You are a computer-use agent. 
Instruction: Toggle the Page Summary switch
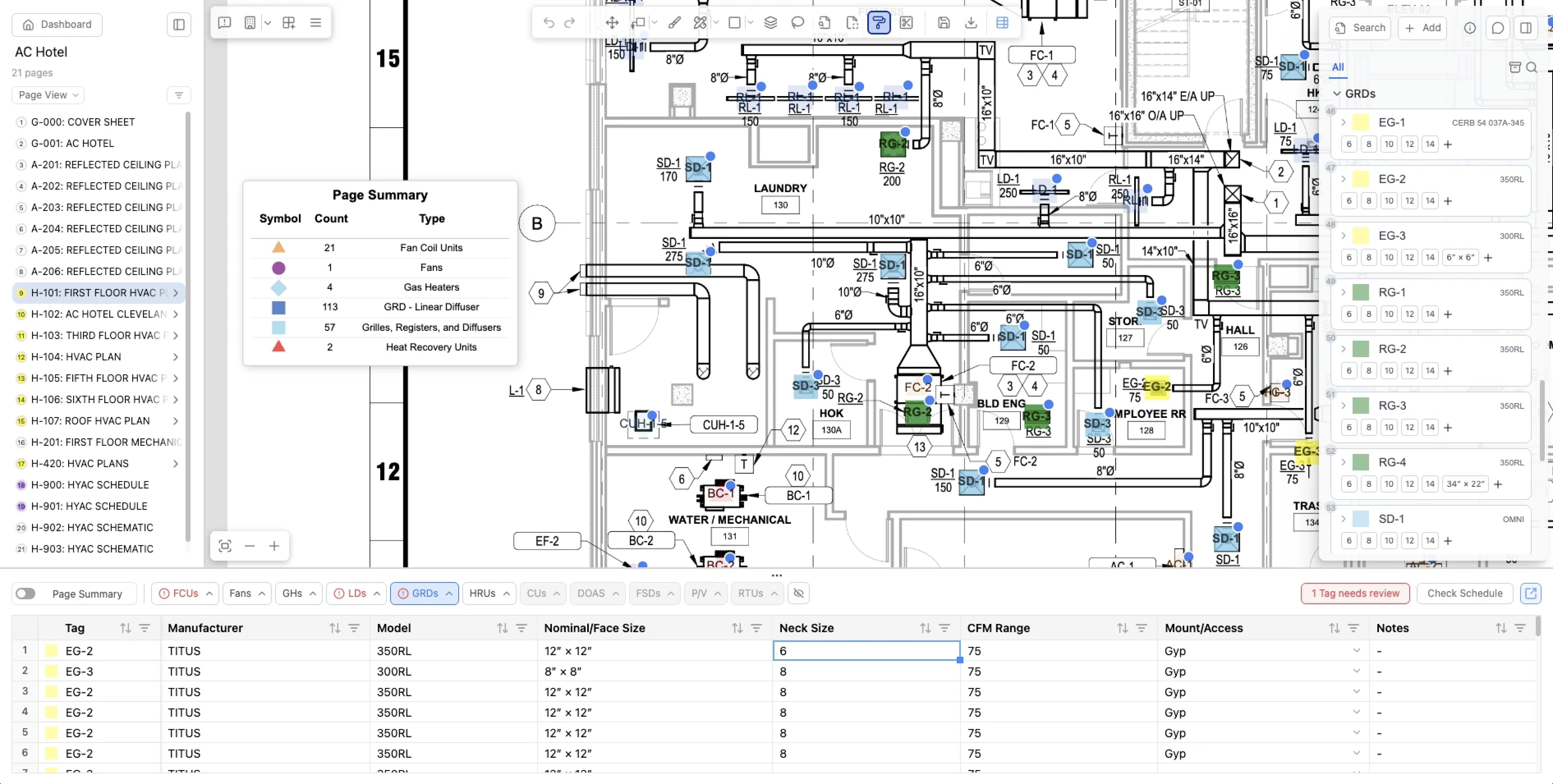coord(25,594)
